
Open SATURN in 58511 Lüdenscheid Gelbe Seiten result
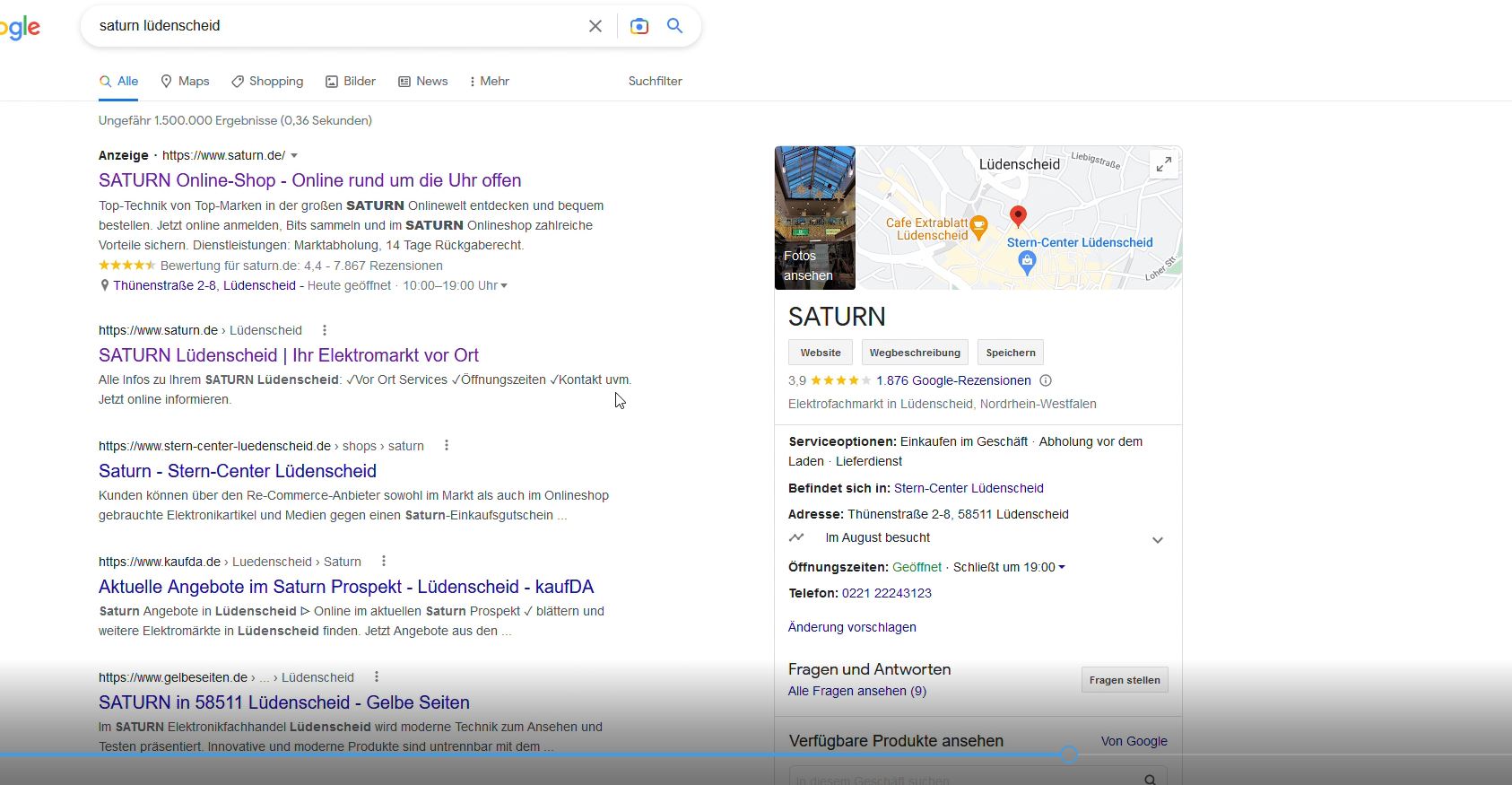(x=284, y=702)
